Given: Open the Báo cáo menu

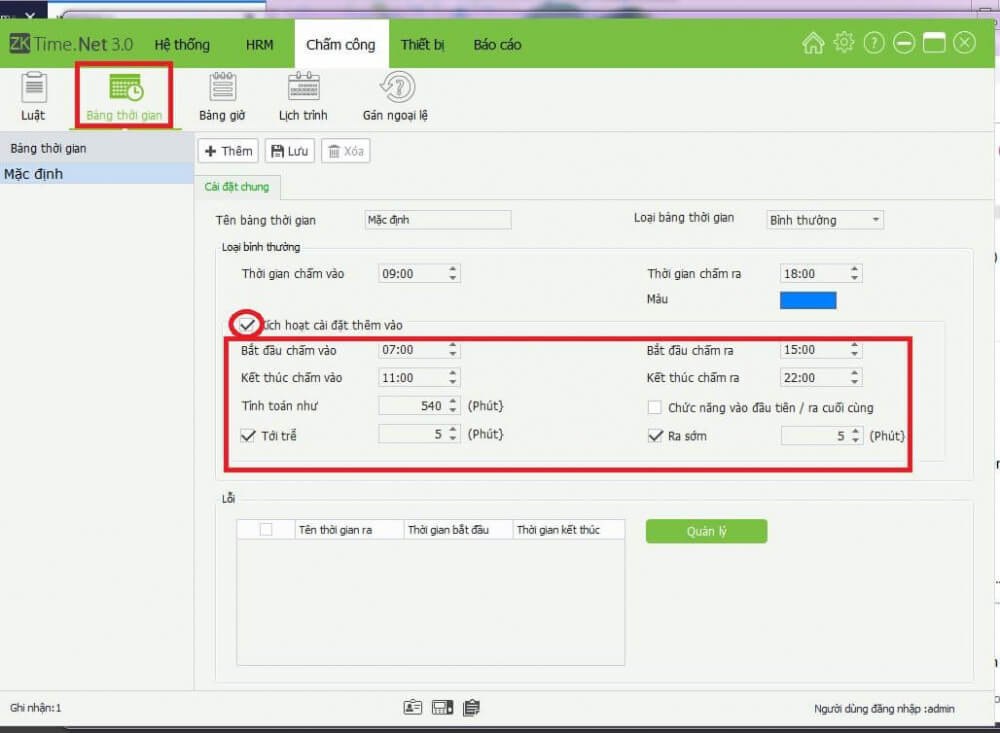Looking at the screenshot, I should (497, 44).
